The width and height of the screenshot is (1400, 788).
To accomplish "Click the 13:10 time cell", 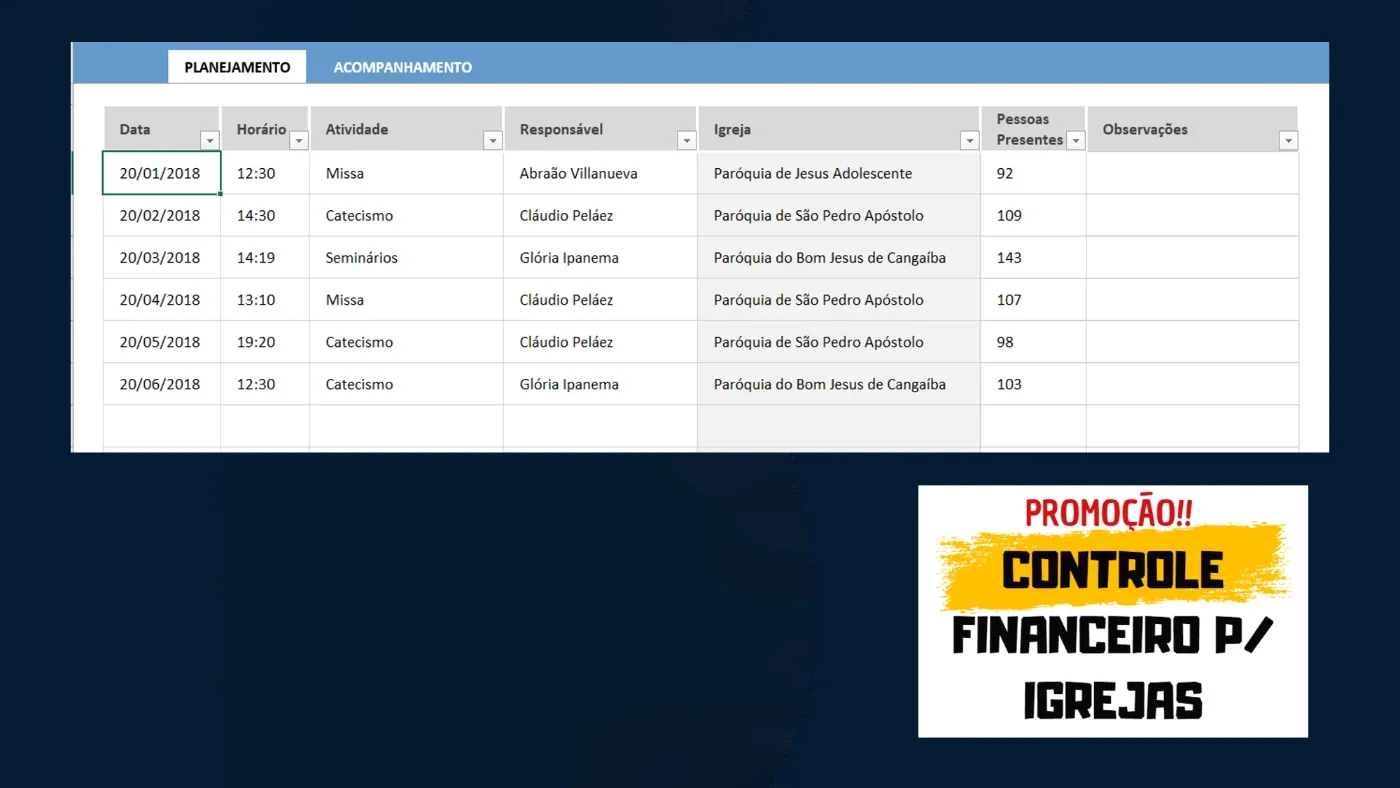I will [x=265, y=300].
